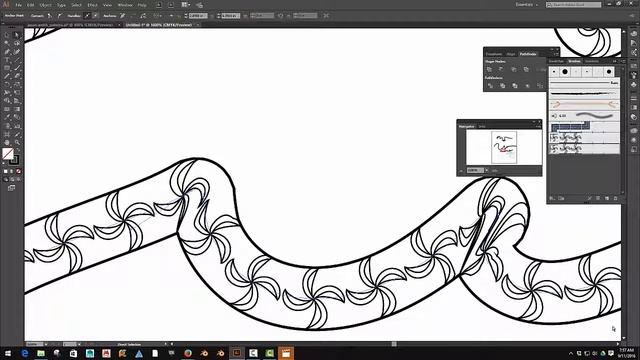Click Merge in Pathfinders row
The width and height of the screenshot is (640, 360).
click(x=515, y=86)
